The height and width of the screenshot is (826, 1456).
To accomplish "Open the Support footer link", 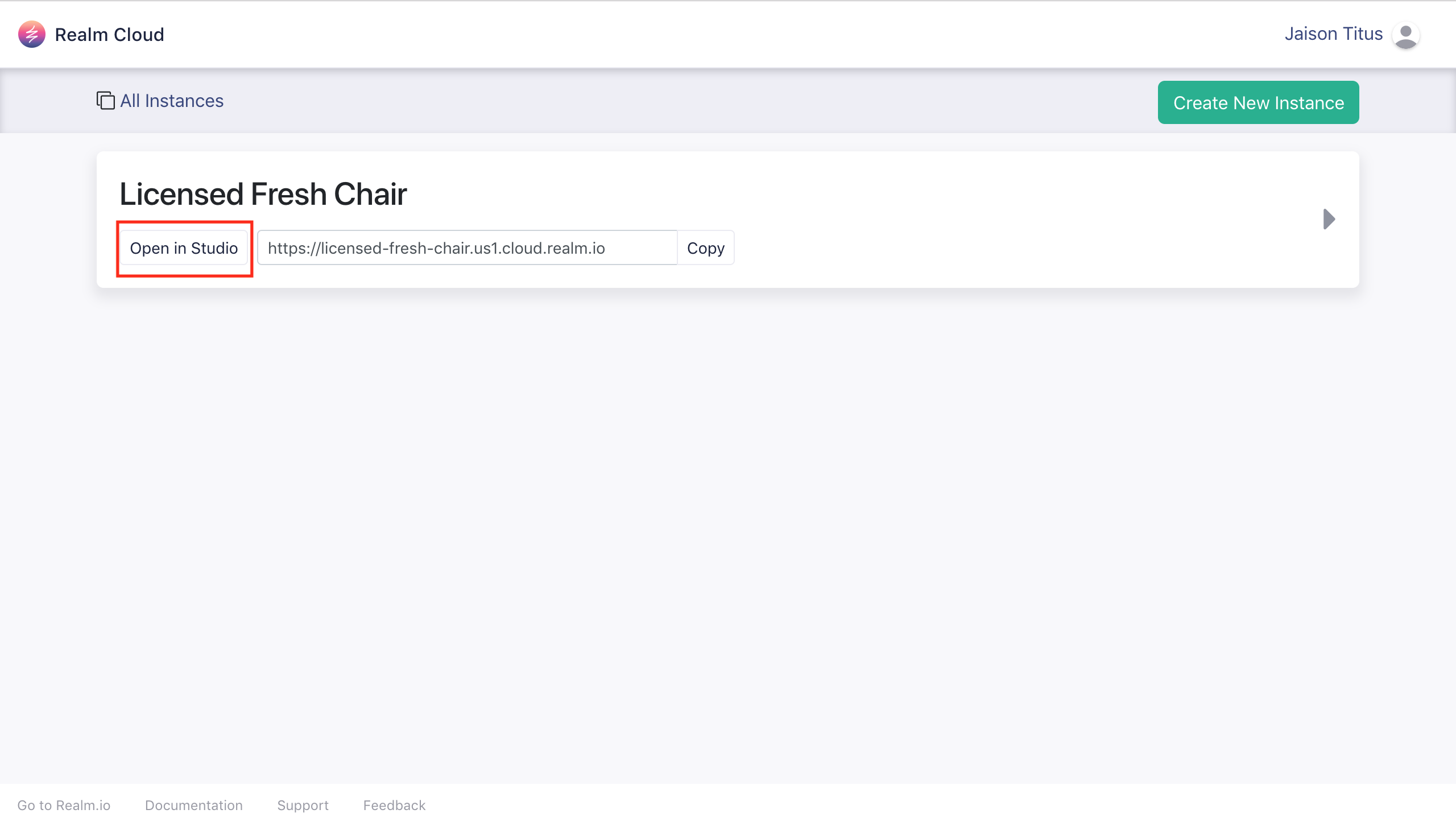I will point(303,805).
